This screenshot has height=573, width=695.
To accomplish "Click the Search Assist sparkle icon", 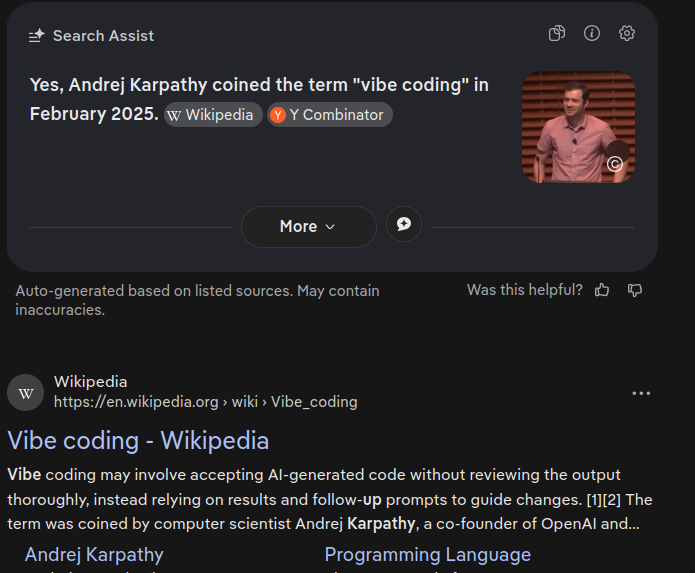I will click(x=37, y=36).
